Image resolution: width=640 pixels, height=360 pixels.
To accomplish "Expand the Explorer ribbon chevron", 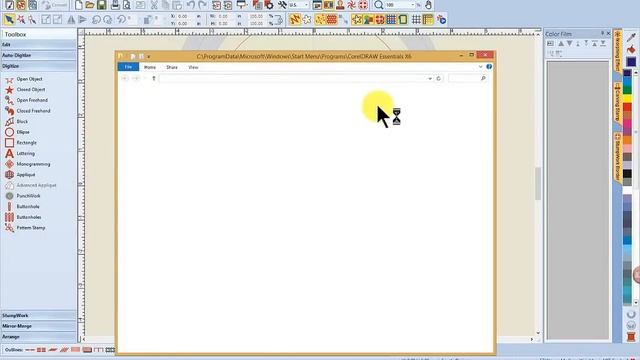I will 480,67.
